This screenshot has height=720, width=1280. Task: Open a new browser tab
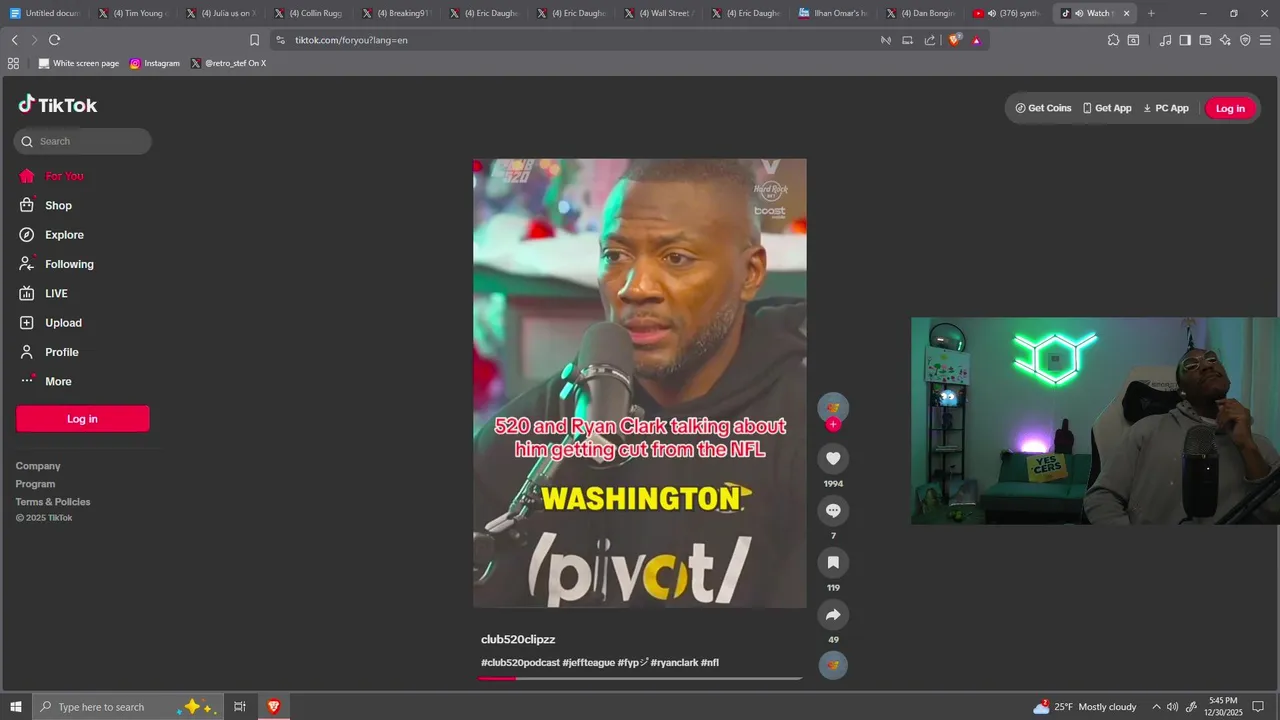1151,13
